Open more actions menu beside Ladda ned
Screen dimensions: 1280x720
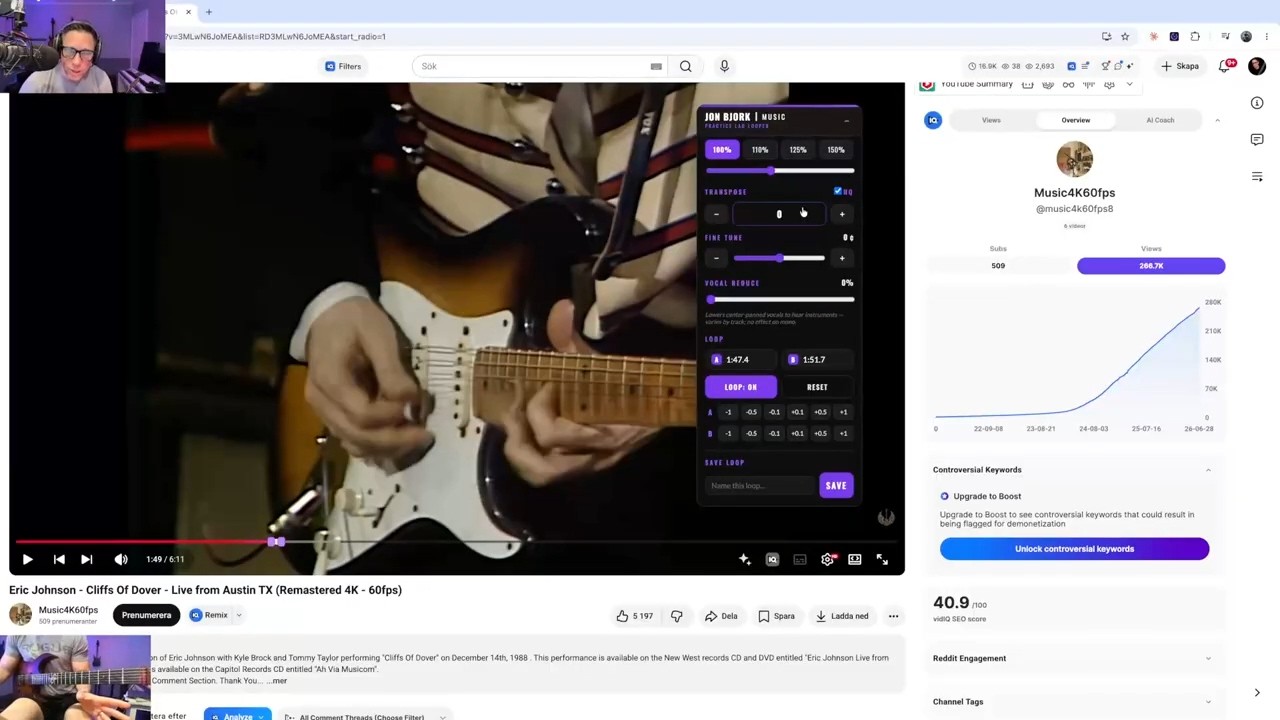tap(893, 616)
